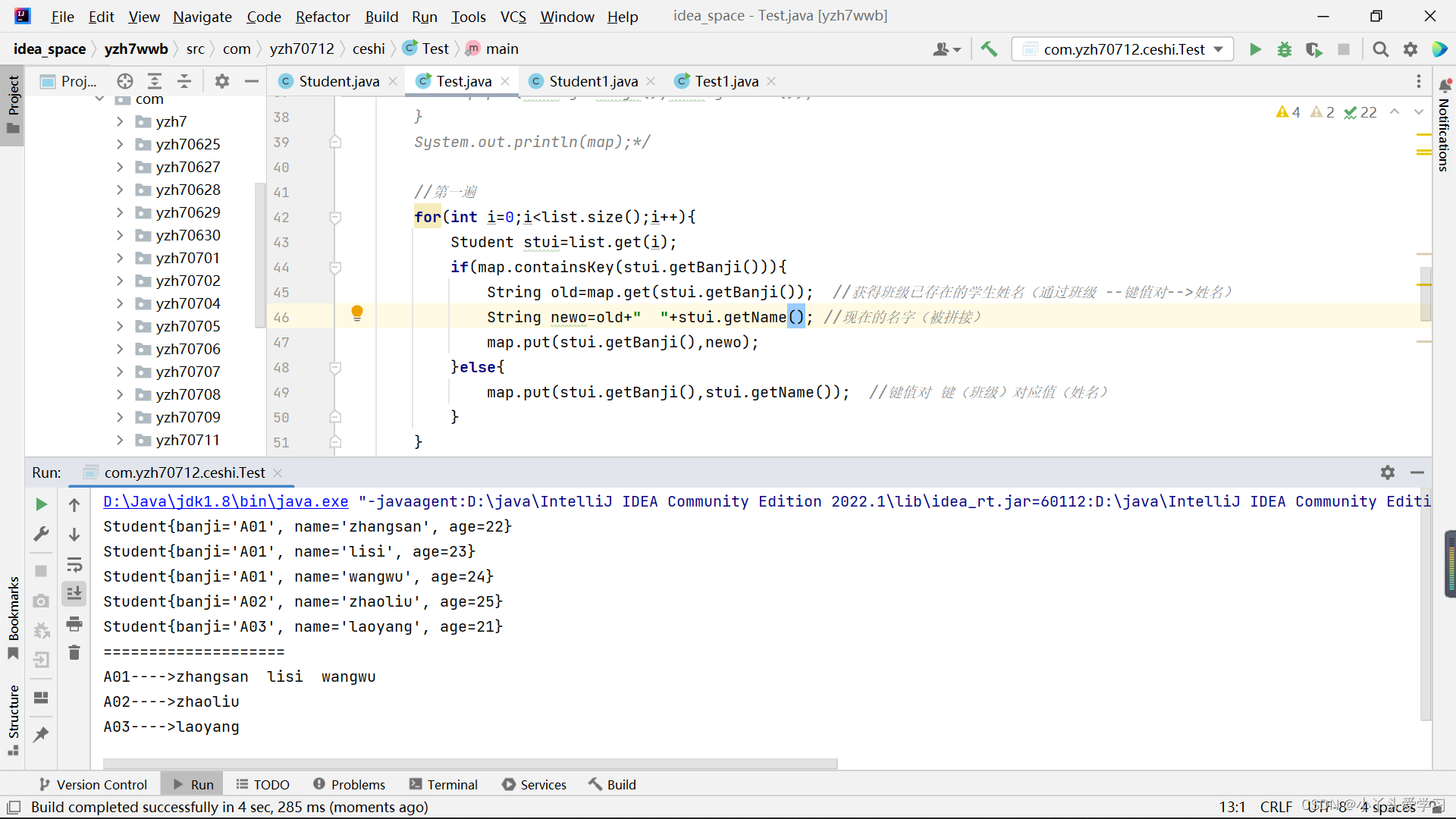Hide the Run panel minus icon
Image resolution: width=1456 pixels, height=819 pixels.
[x=1417, y=472]
